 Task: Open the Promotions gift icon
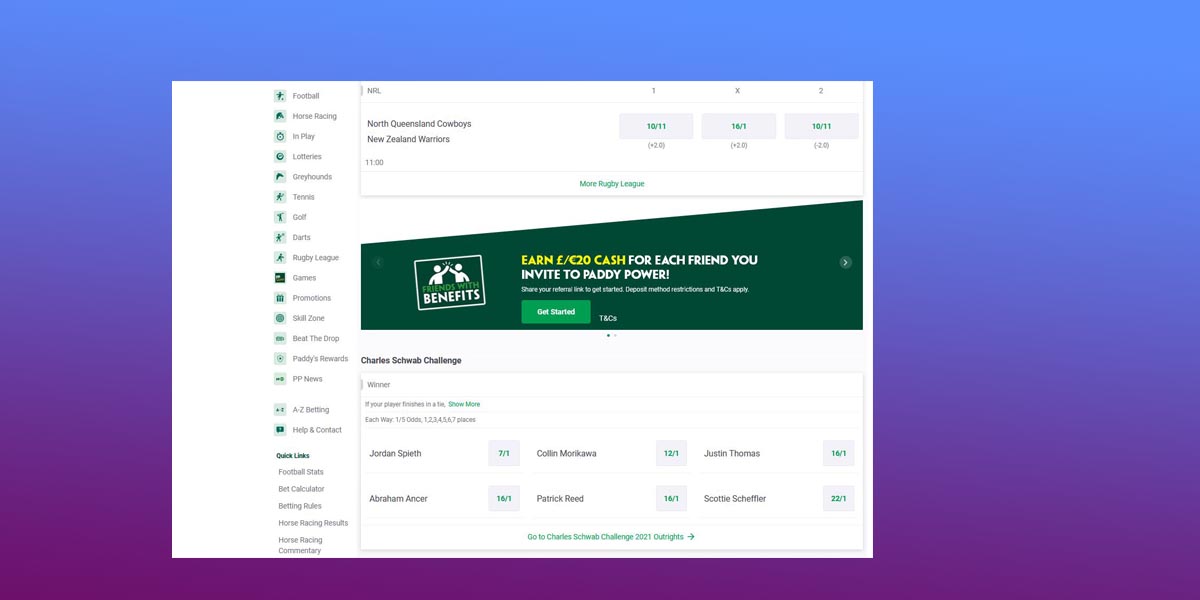(x=280, y=298)
